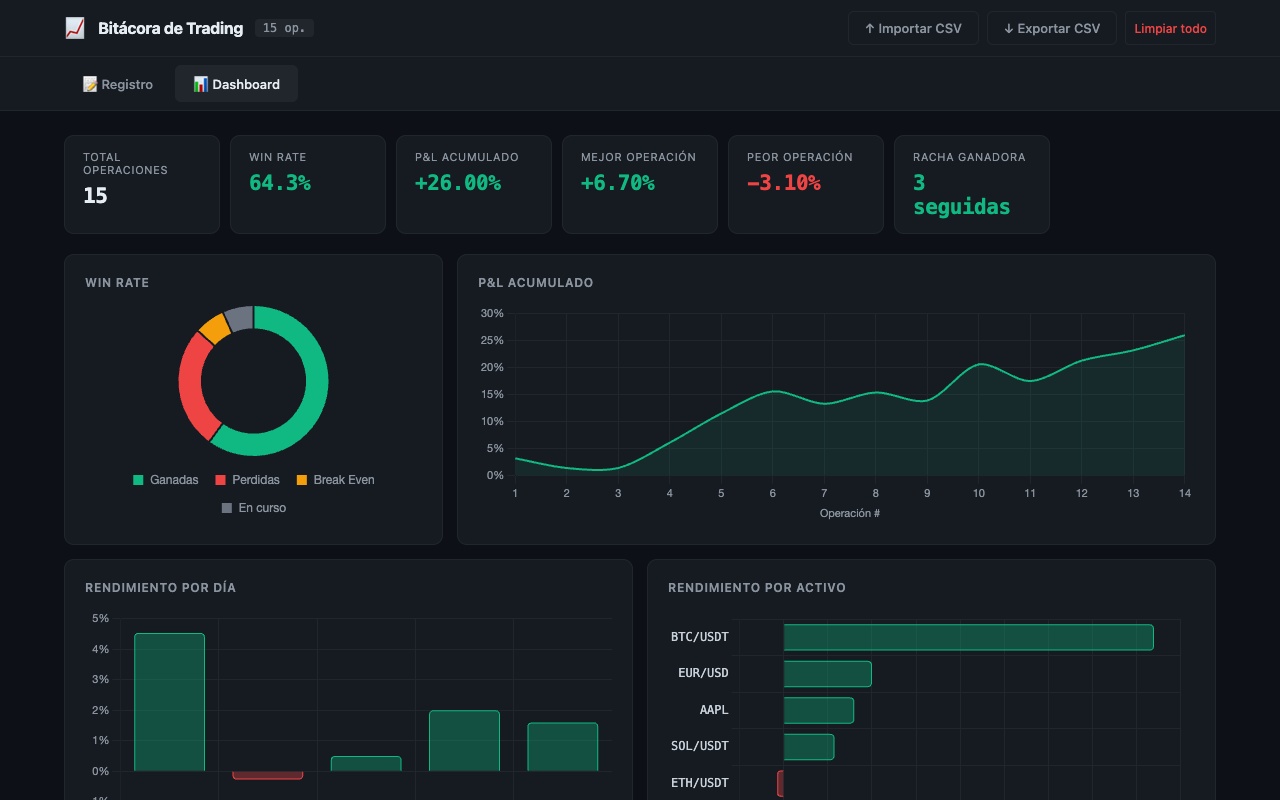Click the Racha Ganadora value 3 seguidas
1280x800 pixels.
tap(962, 195)
